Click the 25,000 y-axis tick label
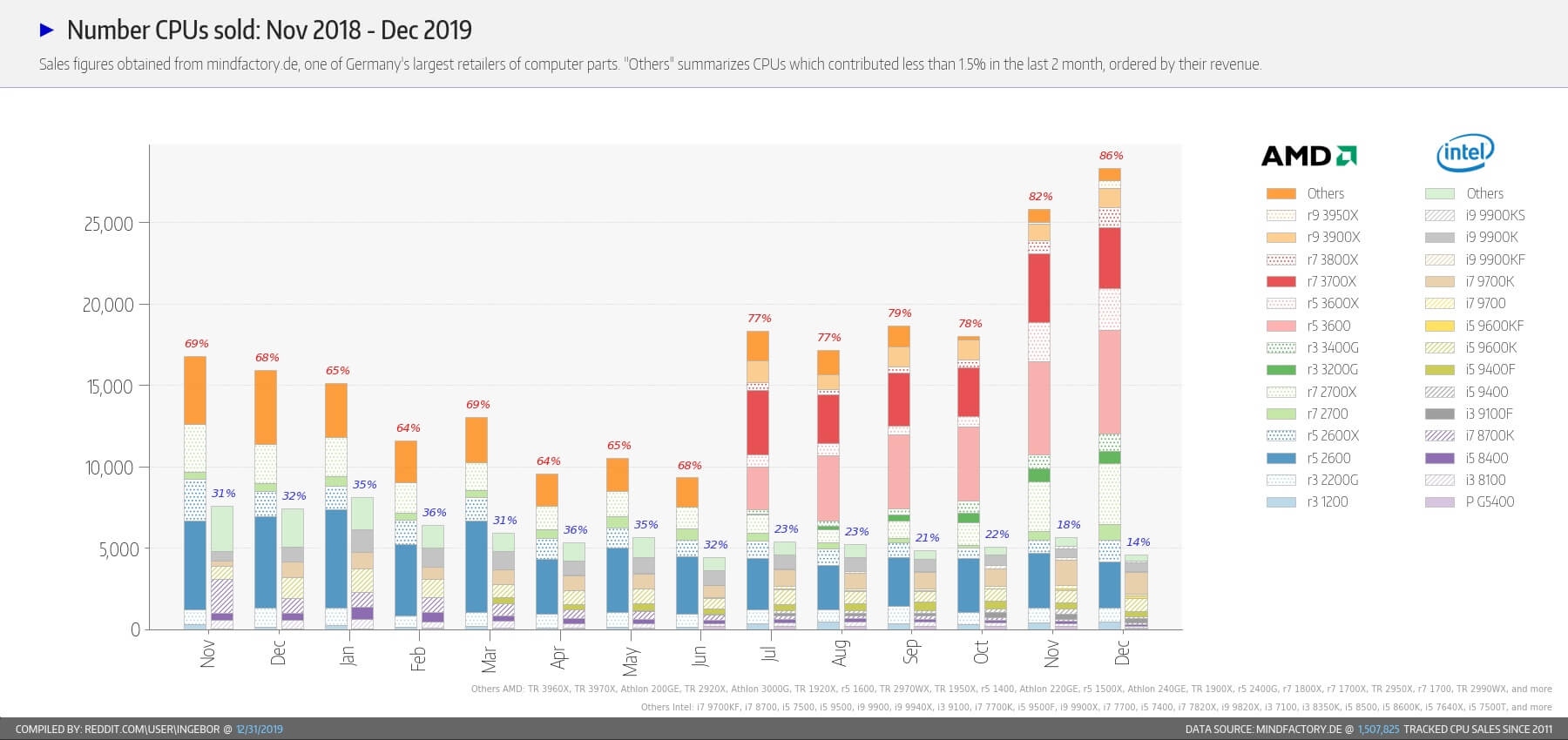Image resolution: width=1568 pixels, height=740 pixels. pos(109,224)
